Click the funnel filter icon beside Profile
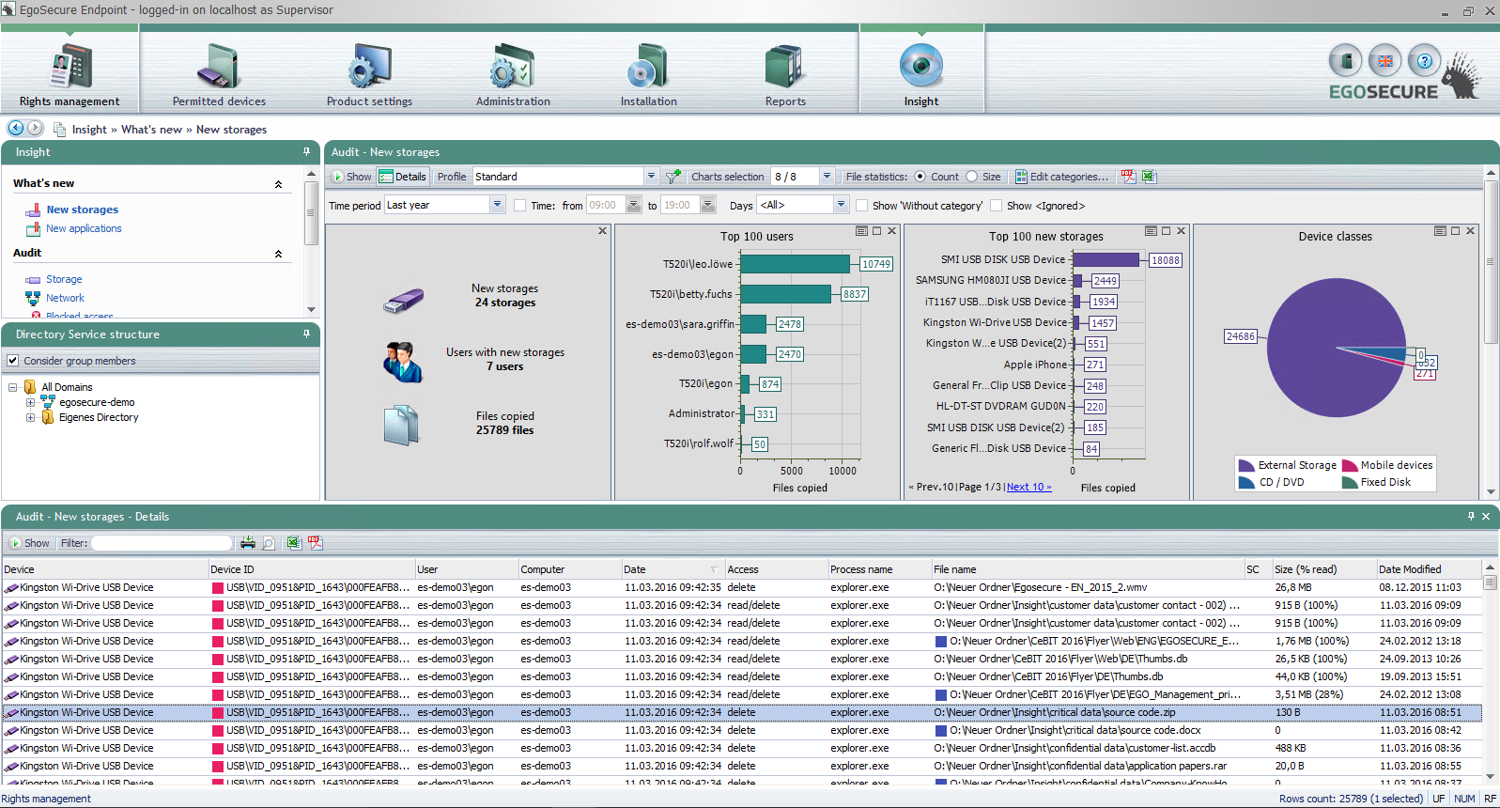Screen dimensions: 1500x808 [x=674, y=176]
